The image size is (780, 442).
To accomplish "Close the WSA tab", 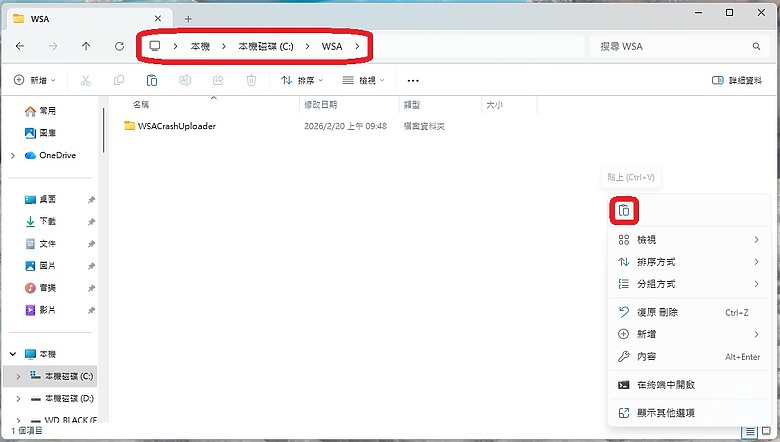I will coord(158,18).
